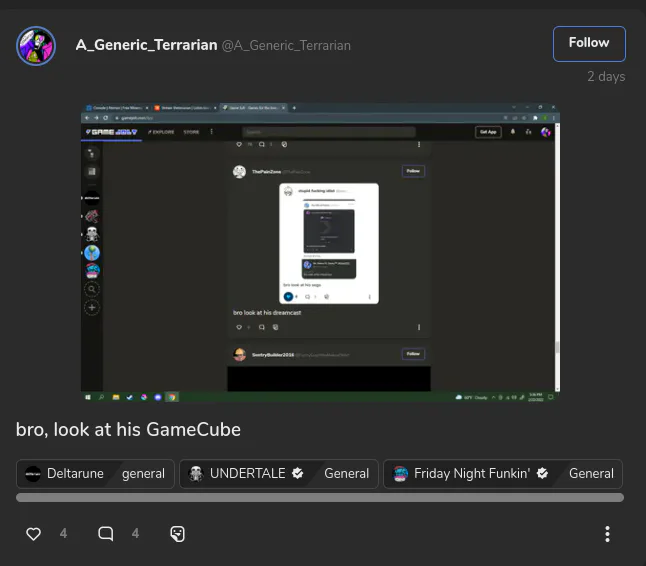The width and height of the screenshot is (646, 566).
Task: Place a sticker using the sticker icon
Action: pyautogui.click(x=178, y=534)
